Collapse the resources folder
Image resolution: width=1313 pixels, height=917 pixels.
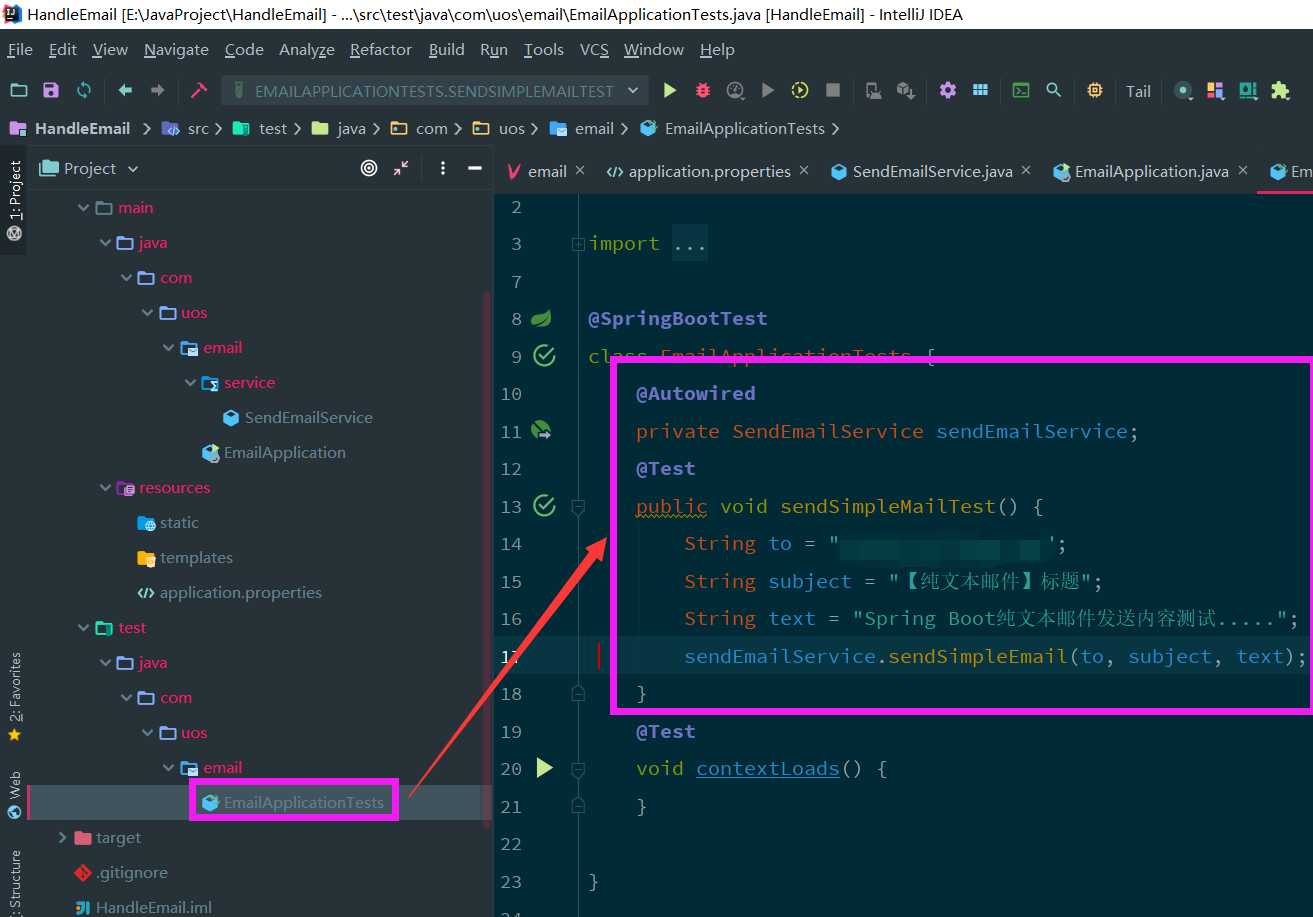[105, 488]
